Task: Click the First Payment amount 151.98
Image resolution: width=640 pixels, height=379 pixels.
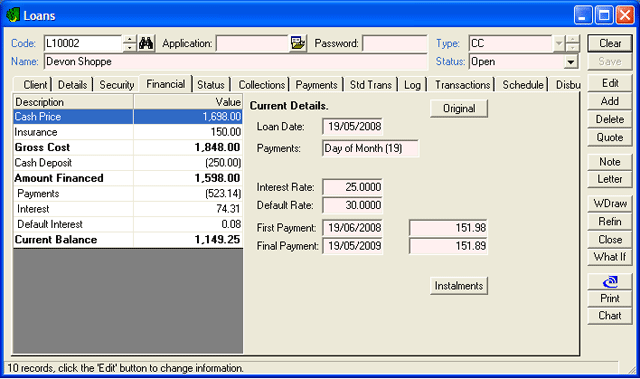Action: click(x=448, y=228)
